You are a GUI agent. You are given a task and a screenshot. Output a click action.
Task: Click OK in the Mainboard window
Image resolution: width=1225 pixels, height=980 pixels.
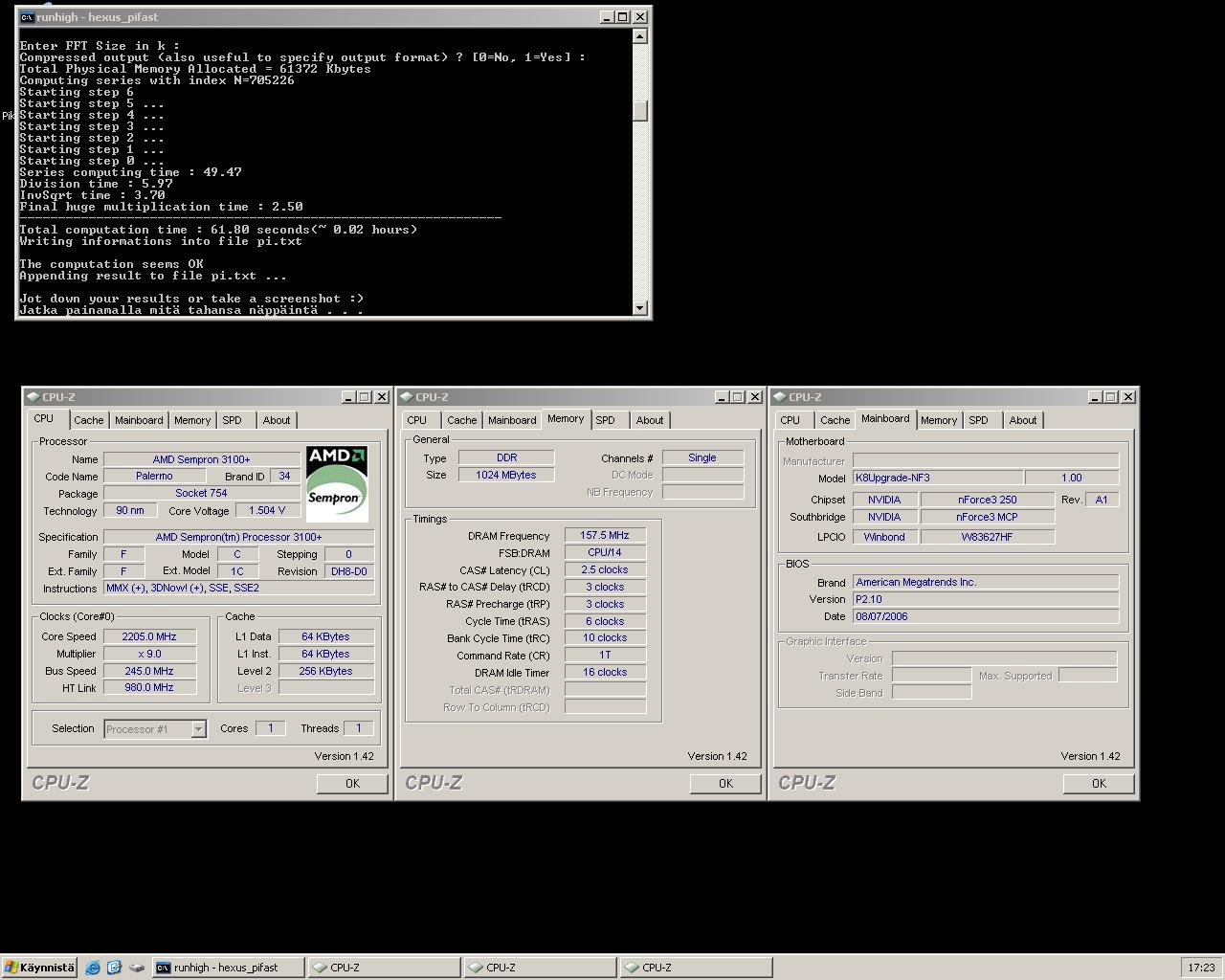(1099, 784)
